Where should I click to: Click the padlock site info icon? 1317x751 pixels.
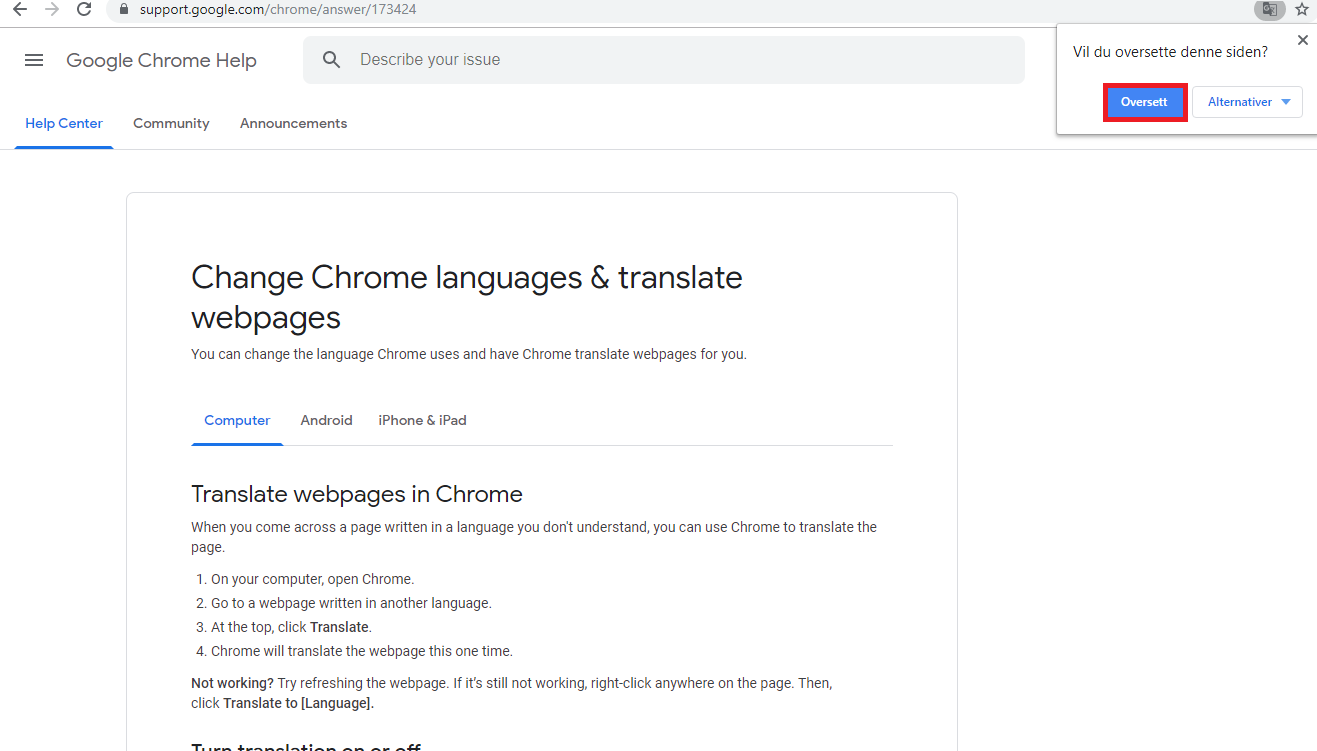[124, 9]
